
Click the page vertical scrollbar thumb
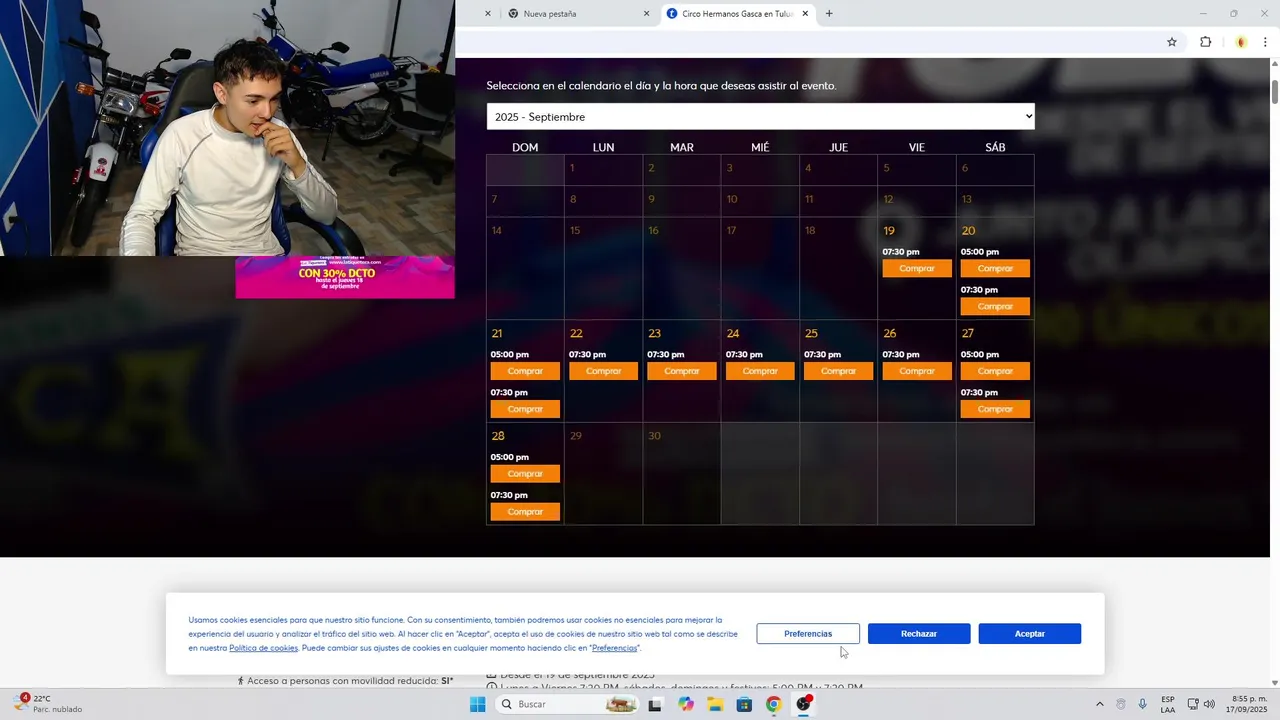(1274, 90)
